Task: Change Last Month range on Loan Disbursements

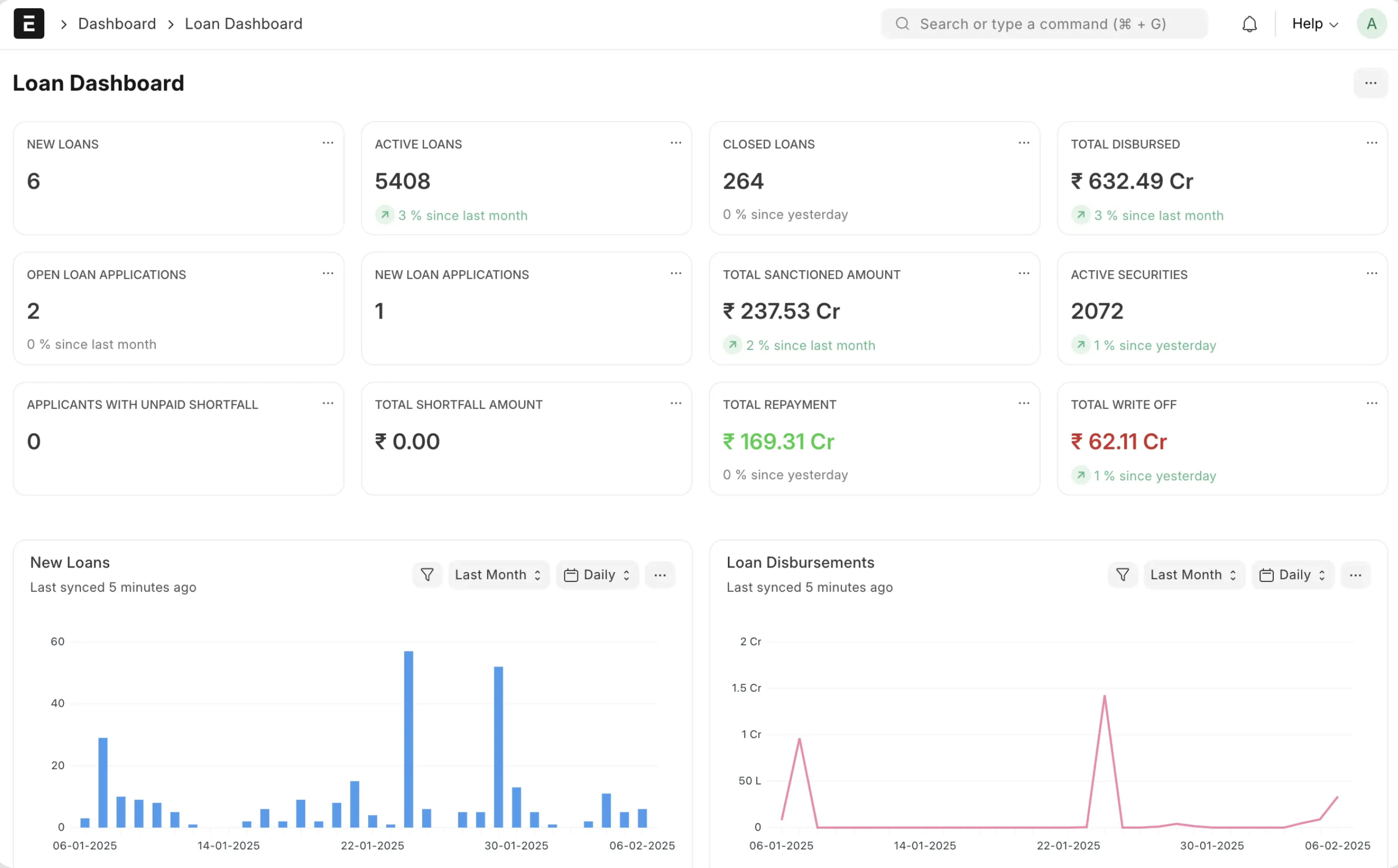Action: (1193, 575)
